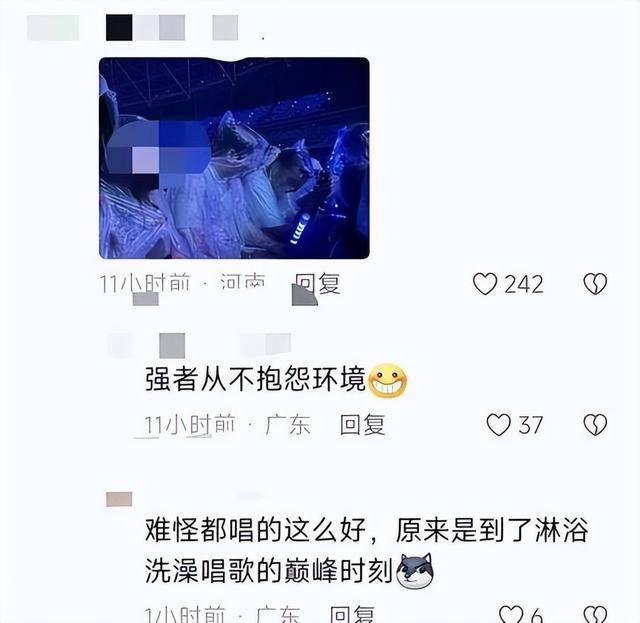Like the comment with 242 likes
The height and width of the screenshot is (623, 640).
tap(485, 284)
